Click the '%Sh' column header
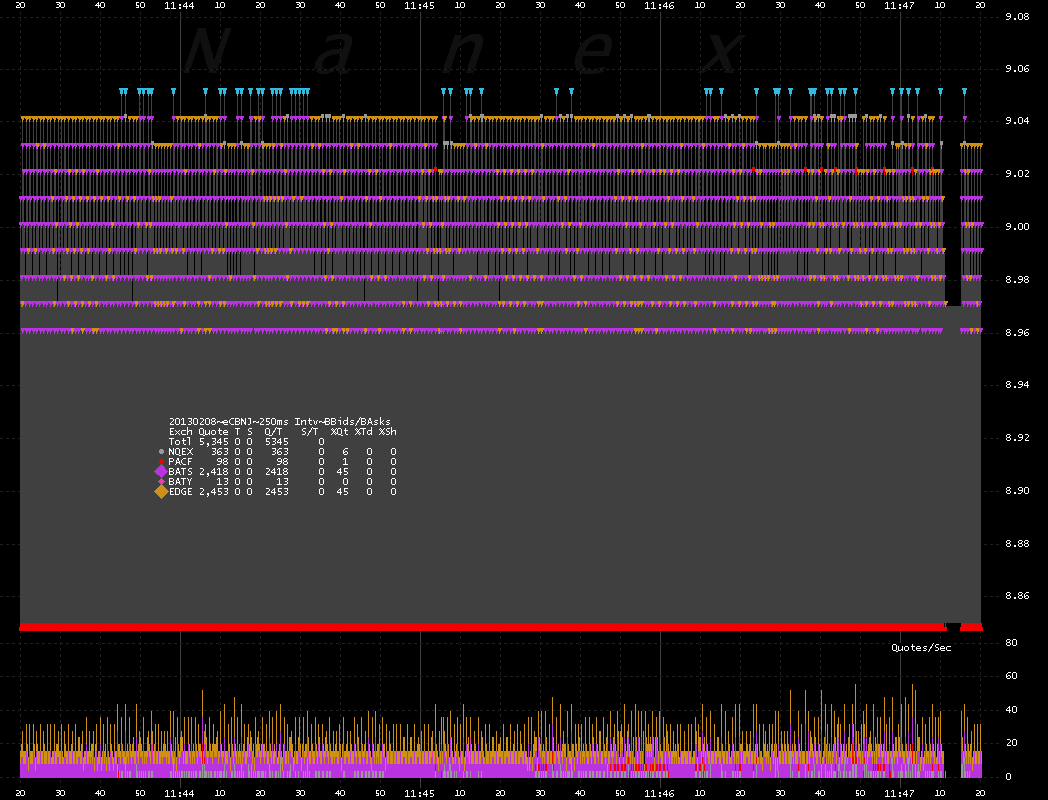The width and height of the screenshot is (1048, 800). click(388, 432)
